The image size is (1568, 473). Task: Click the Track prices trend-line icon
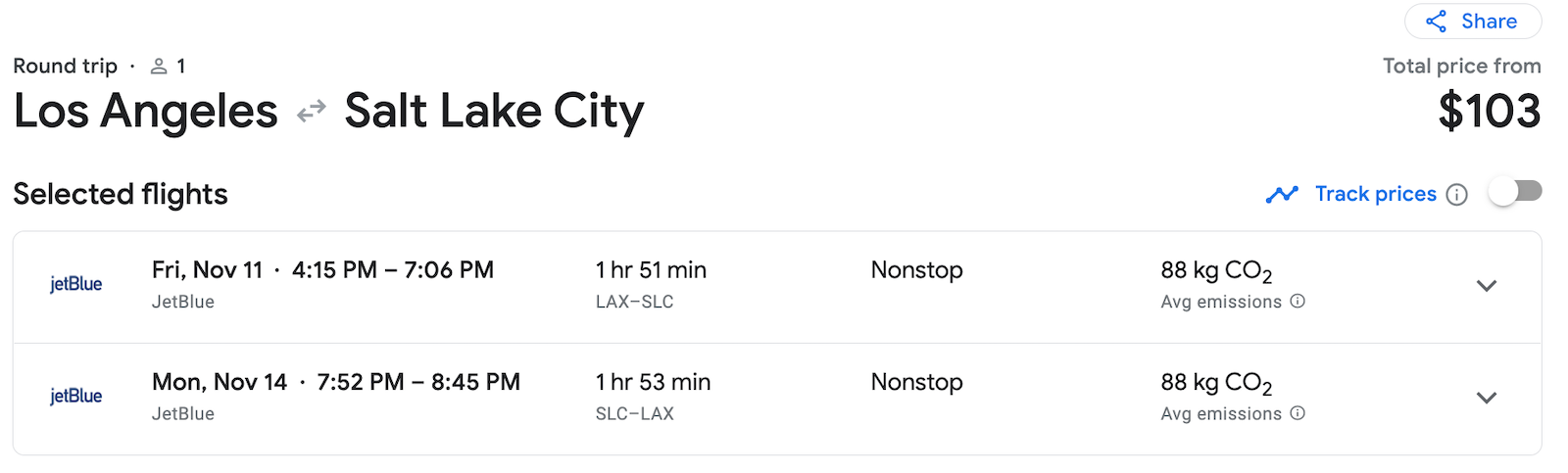1282,194
